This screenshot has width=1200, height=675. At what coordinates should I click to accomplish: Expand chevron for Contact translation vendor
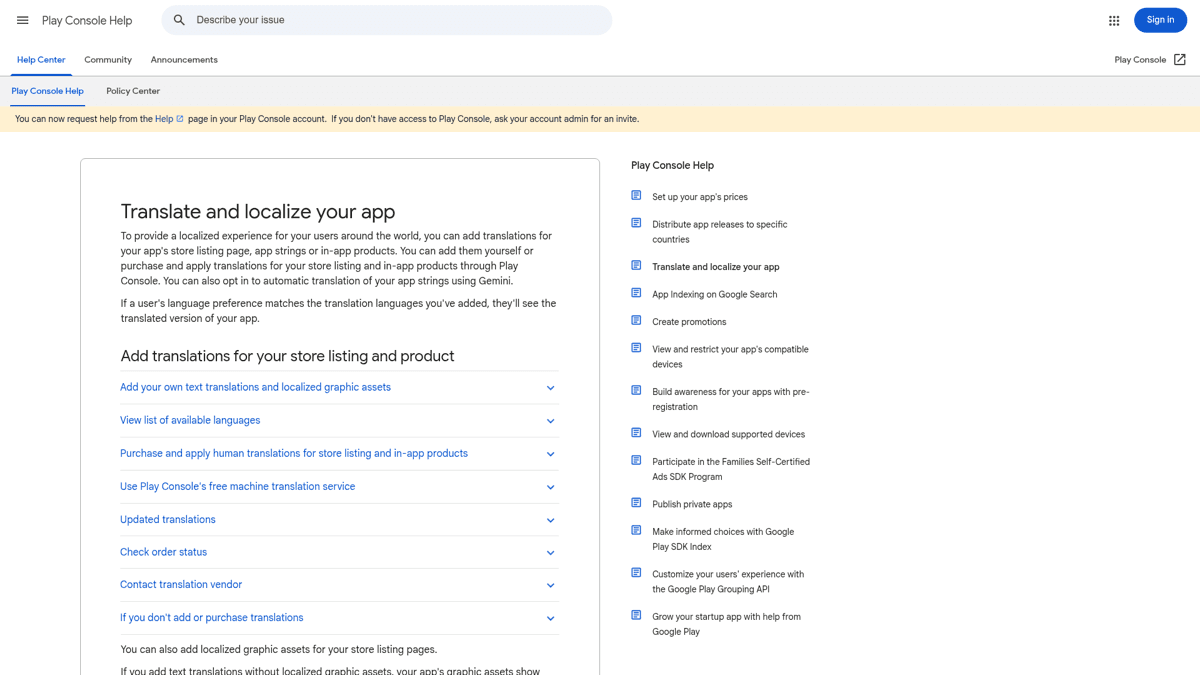[x=550, y=585]
